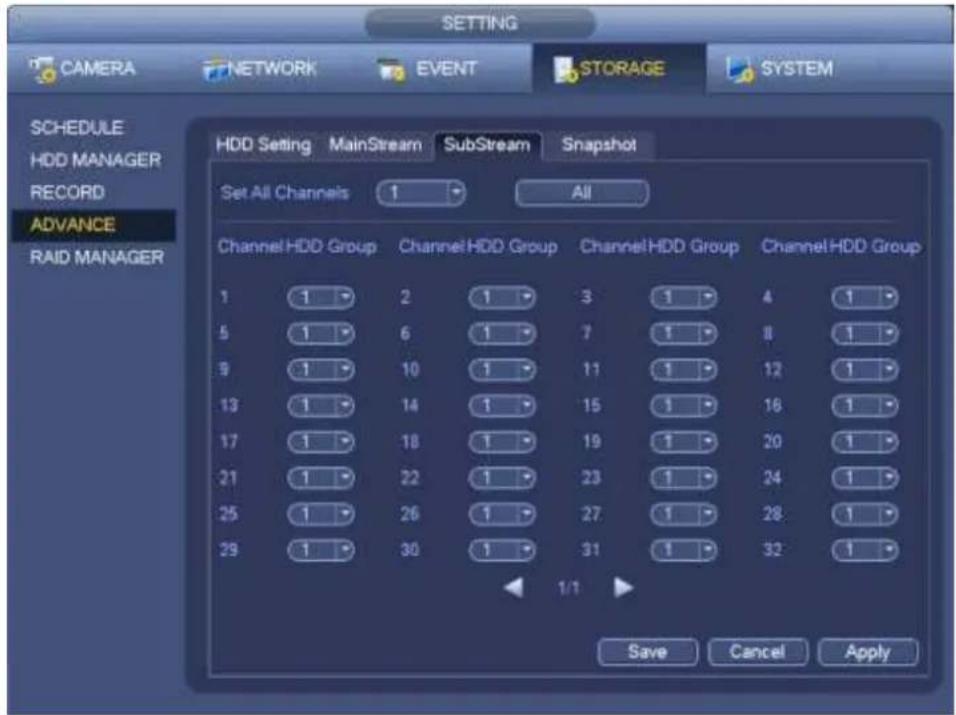Open HDD Group dropdown for channel 24

(x=865, y=478)
